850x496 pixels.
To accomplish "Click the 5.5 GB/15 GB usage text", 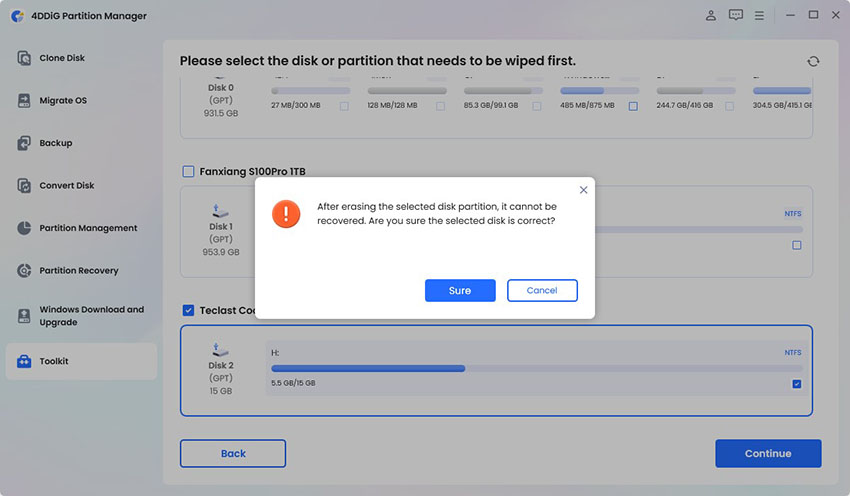I will click(293, 383).
